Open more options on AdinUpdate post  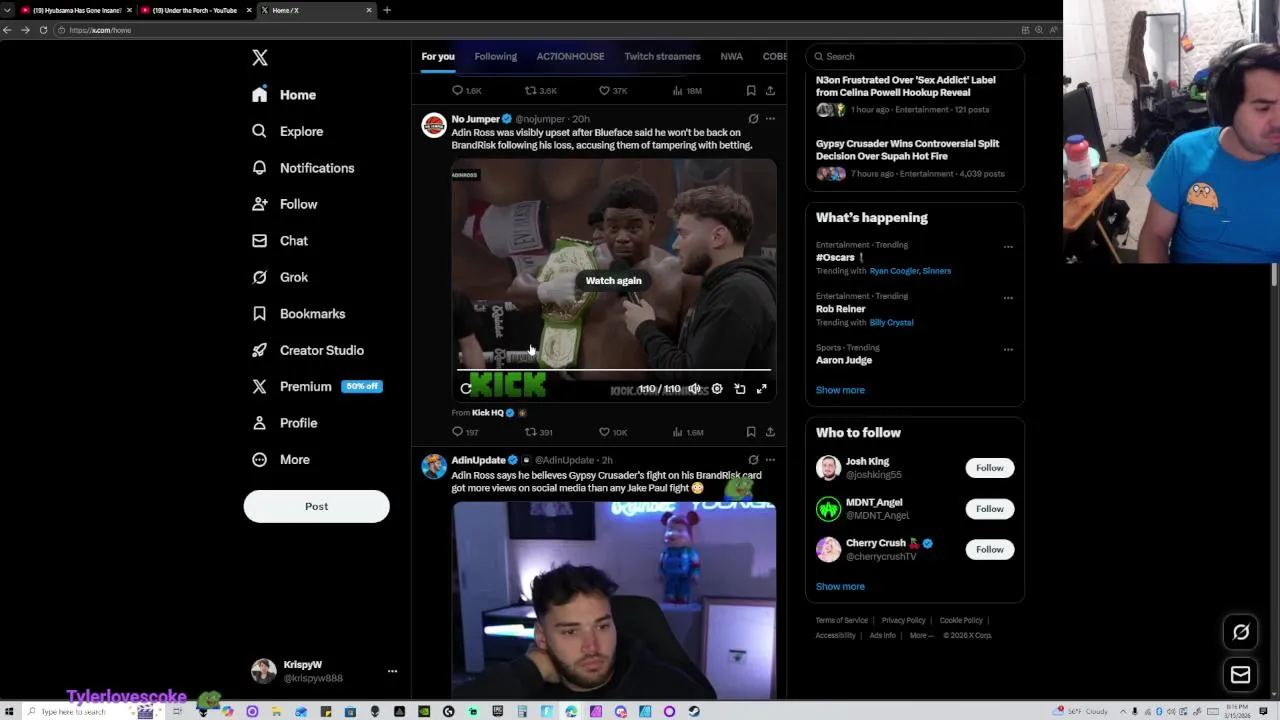pos(770,460)
